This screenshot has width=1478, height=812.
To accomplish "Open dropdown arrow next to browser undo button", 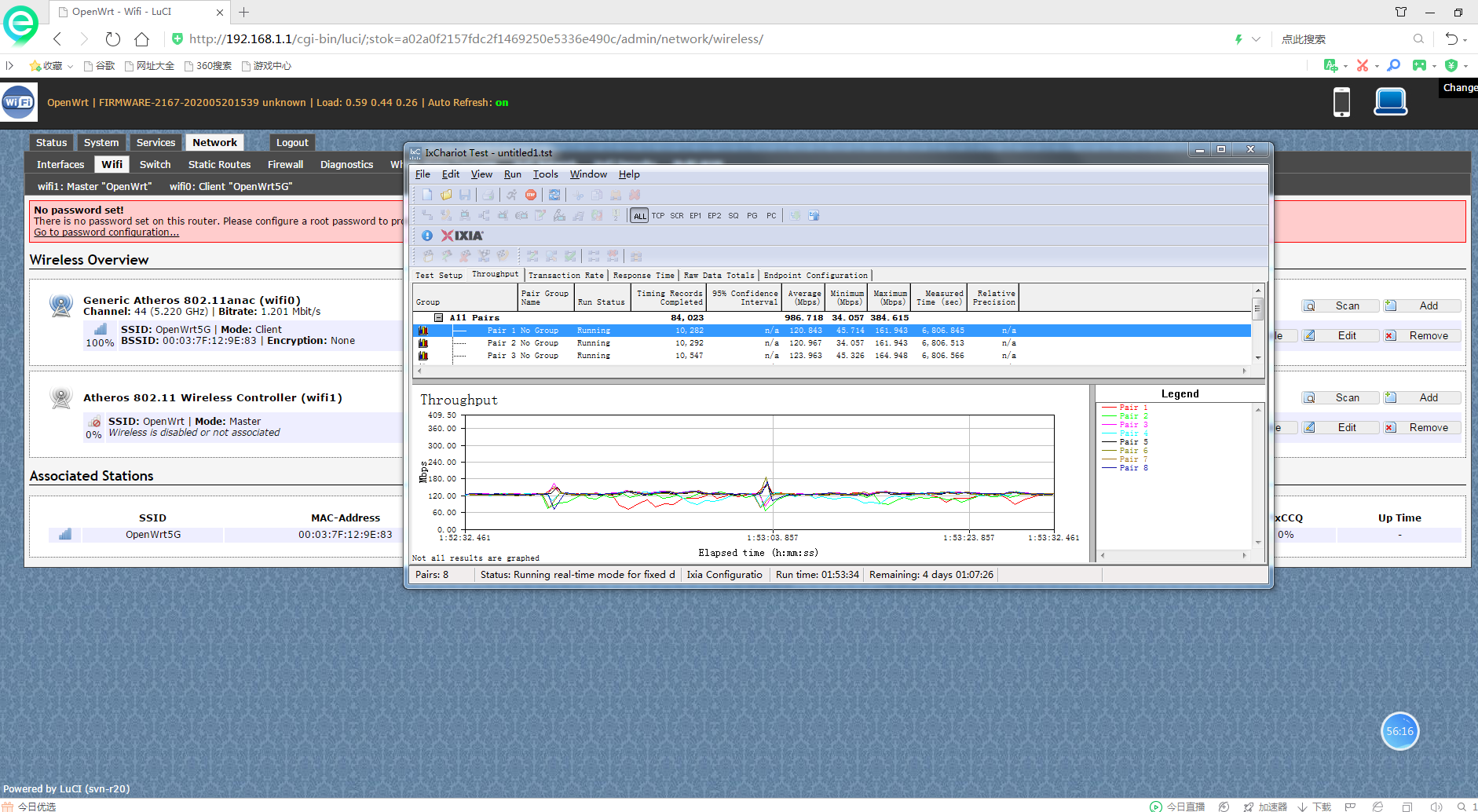I will click(x=1465, y=39).
